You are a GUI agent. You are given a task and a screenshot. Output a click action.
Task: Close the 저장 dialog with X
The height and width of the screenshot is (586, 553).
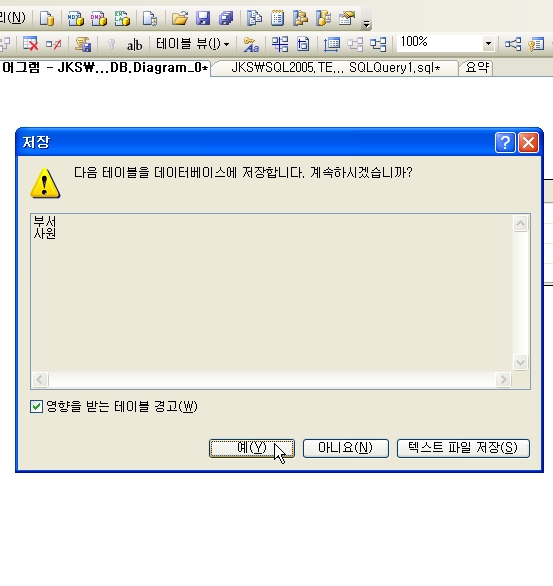tap(528, 142)
